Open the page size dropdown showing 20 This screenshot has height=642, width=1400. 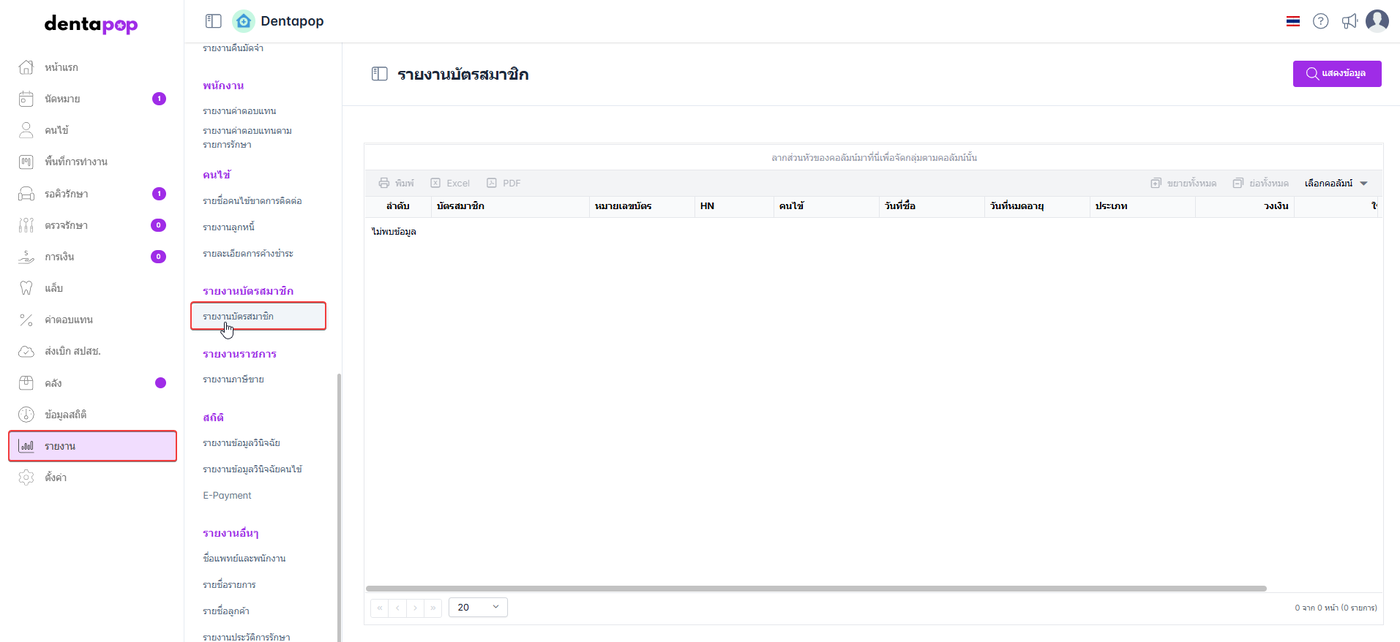click(478, 607)
